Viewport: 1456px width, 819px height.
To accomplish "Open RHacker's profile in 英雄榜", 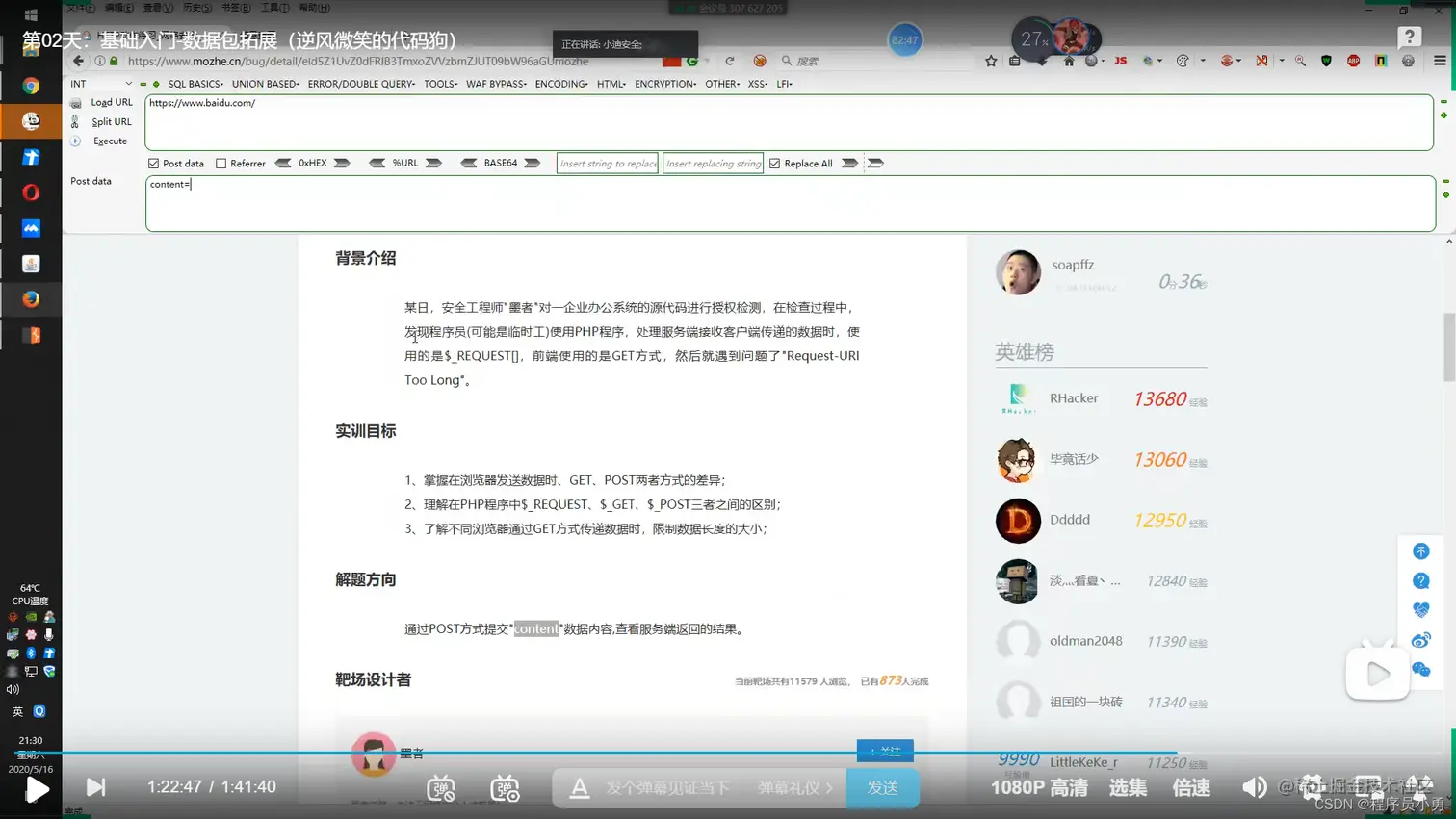I will coord(1073,397).
